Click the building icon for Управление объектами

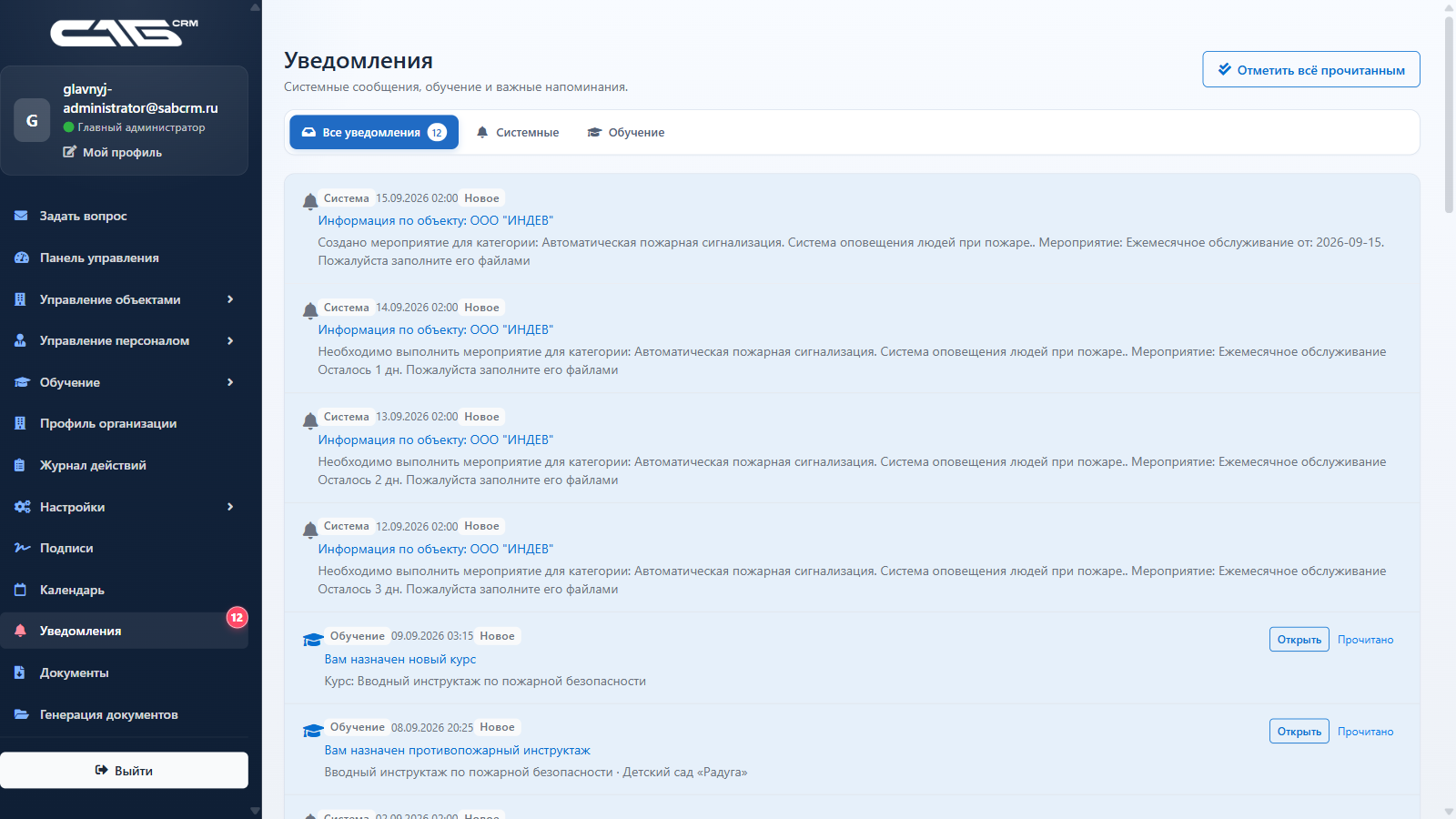coord(20,299)
